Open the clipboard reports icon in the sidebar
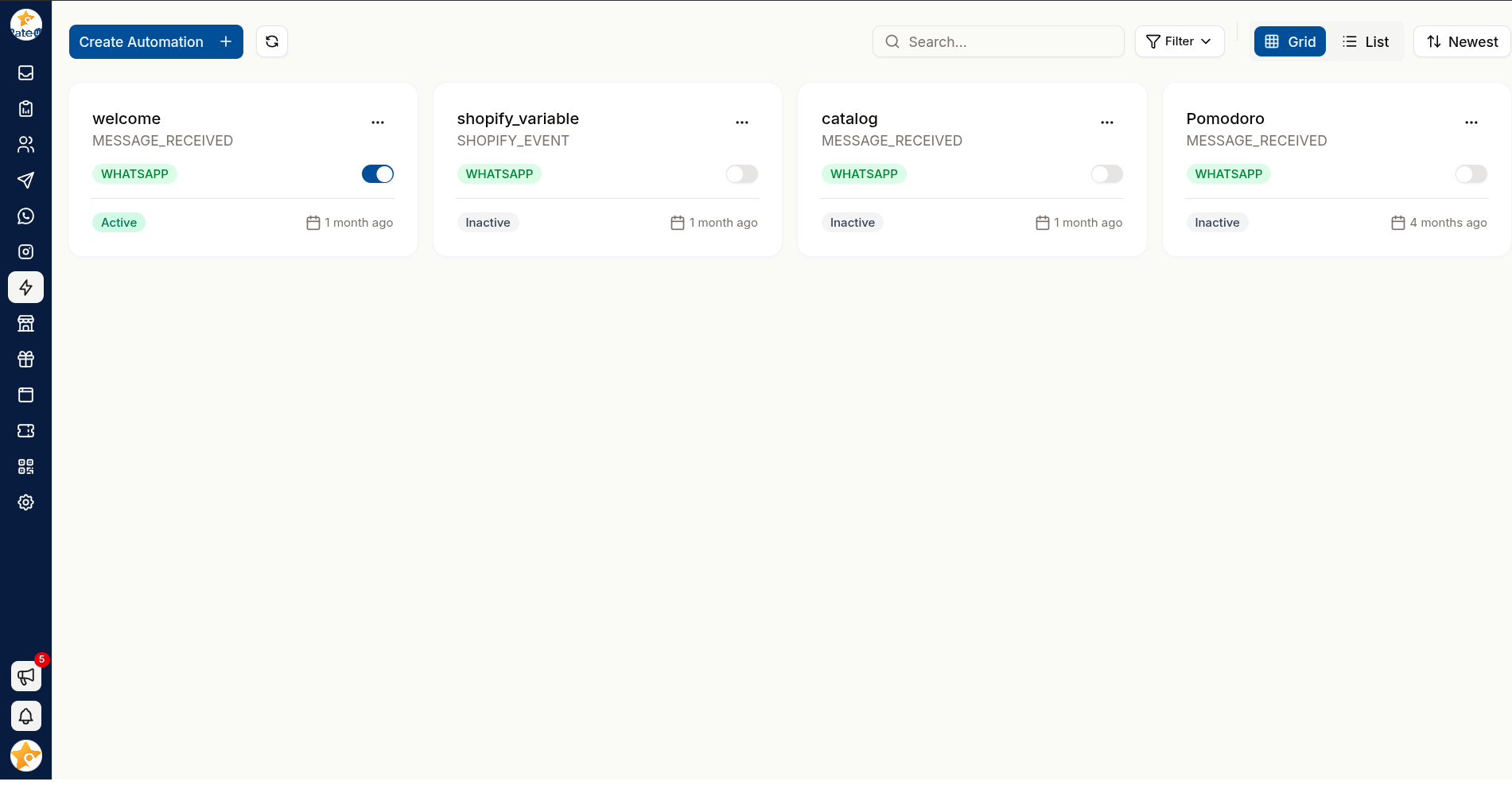This screenshot has width=1512, height=797. [x=25, y=109]
